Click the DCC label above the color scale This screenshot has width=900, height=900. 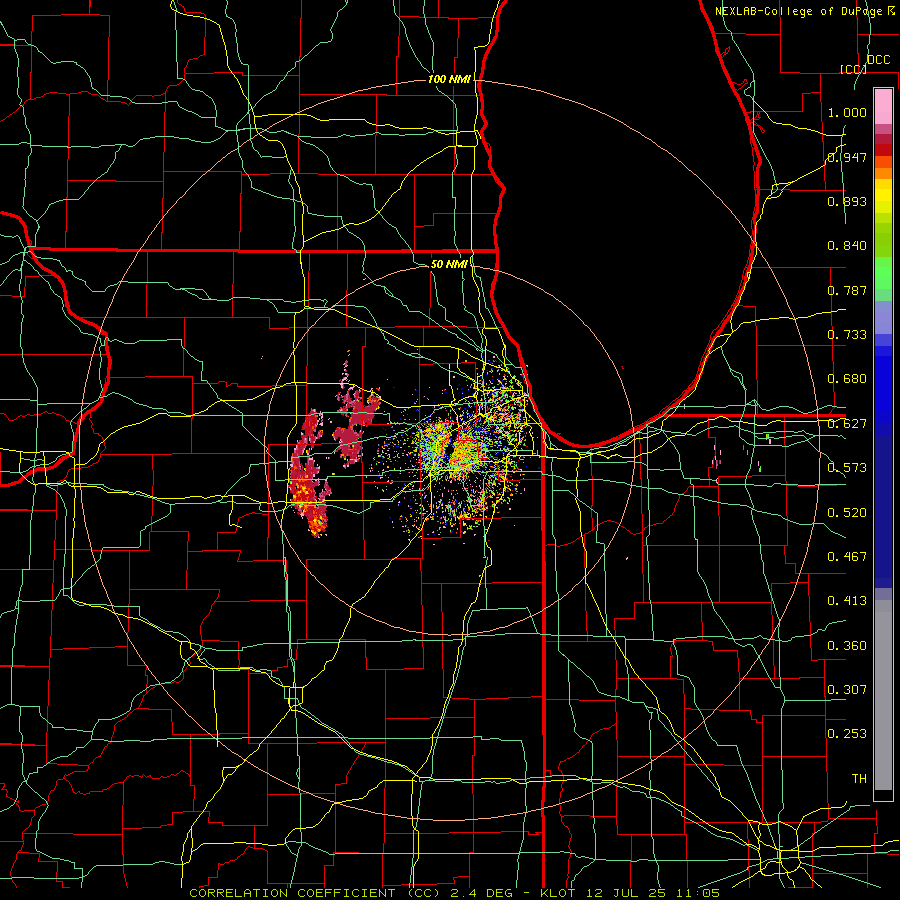[x=878, y=60]
